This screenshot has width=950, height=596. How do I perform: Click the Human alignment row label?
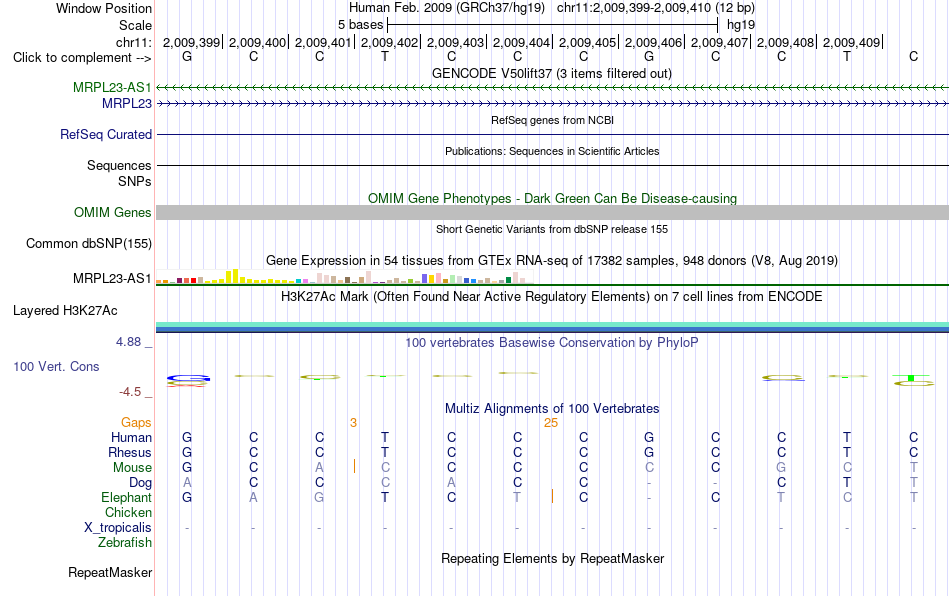point(131,437)
